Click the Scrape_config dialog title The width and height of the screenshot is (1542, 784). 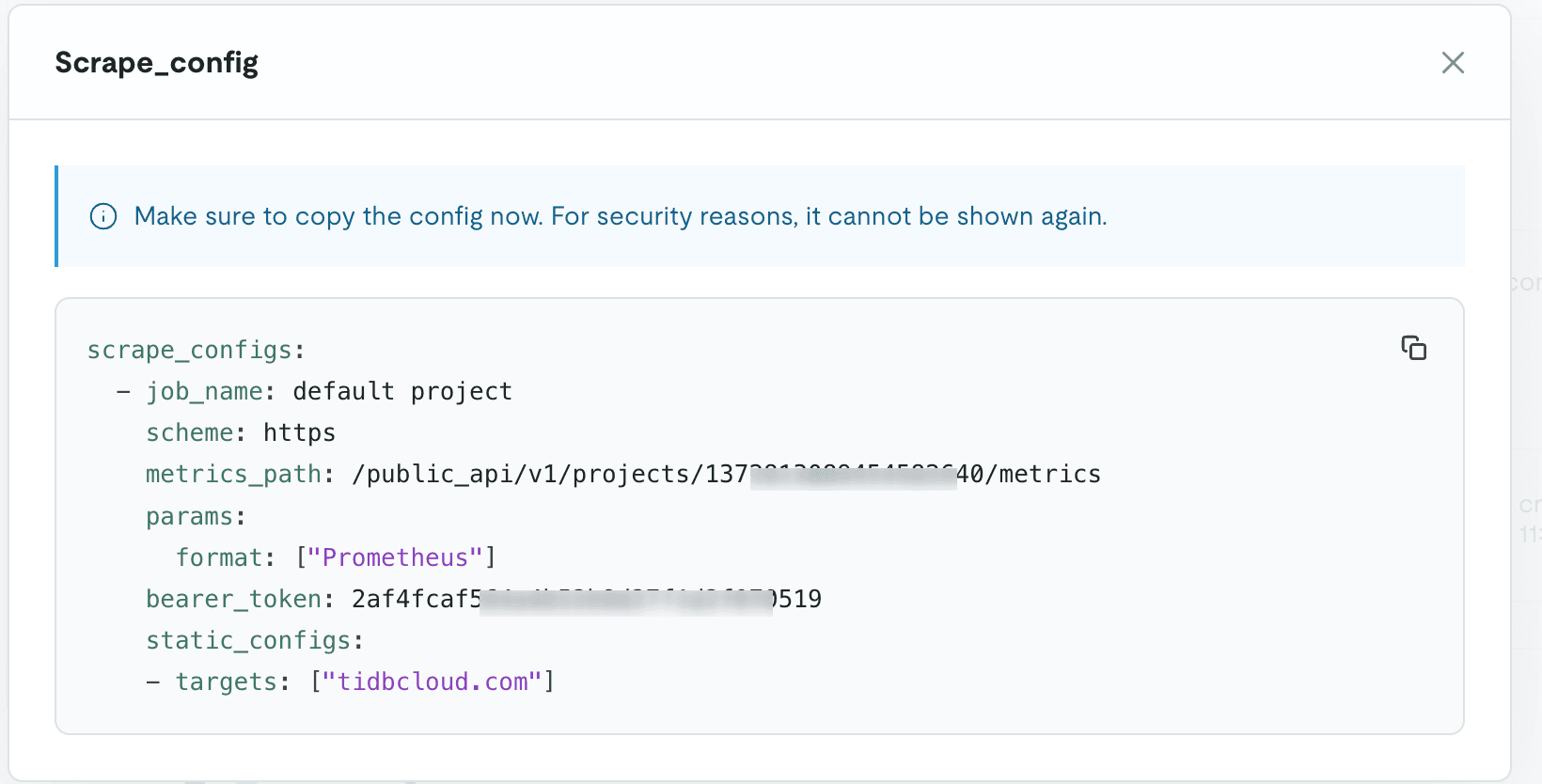156,63
